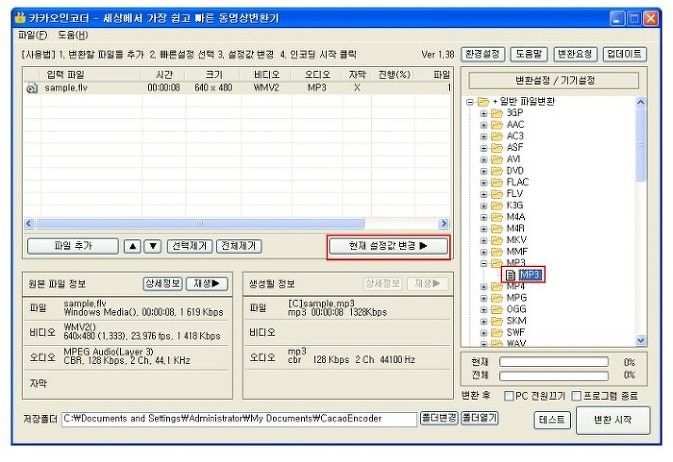The width and height of the screenshot is (673, 462).
Task: Expand the MKV tree node
Action: point(484,241)
